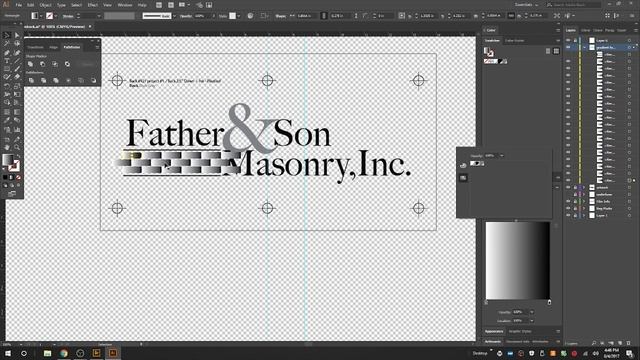Expand the Reg Marks layer
This screenshot has height=360, width=640.
[x=584, y=208]
